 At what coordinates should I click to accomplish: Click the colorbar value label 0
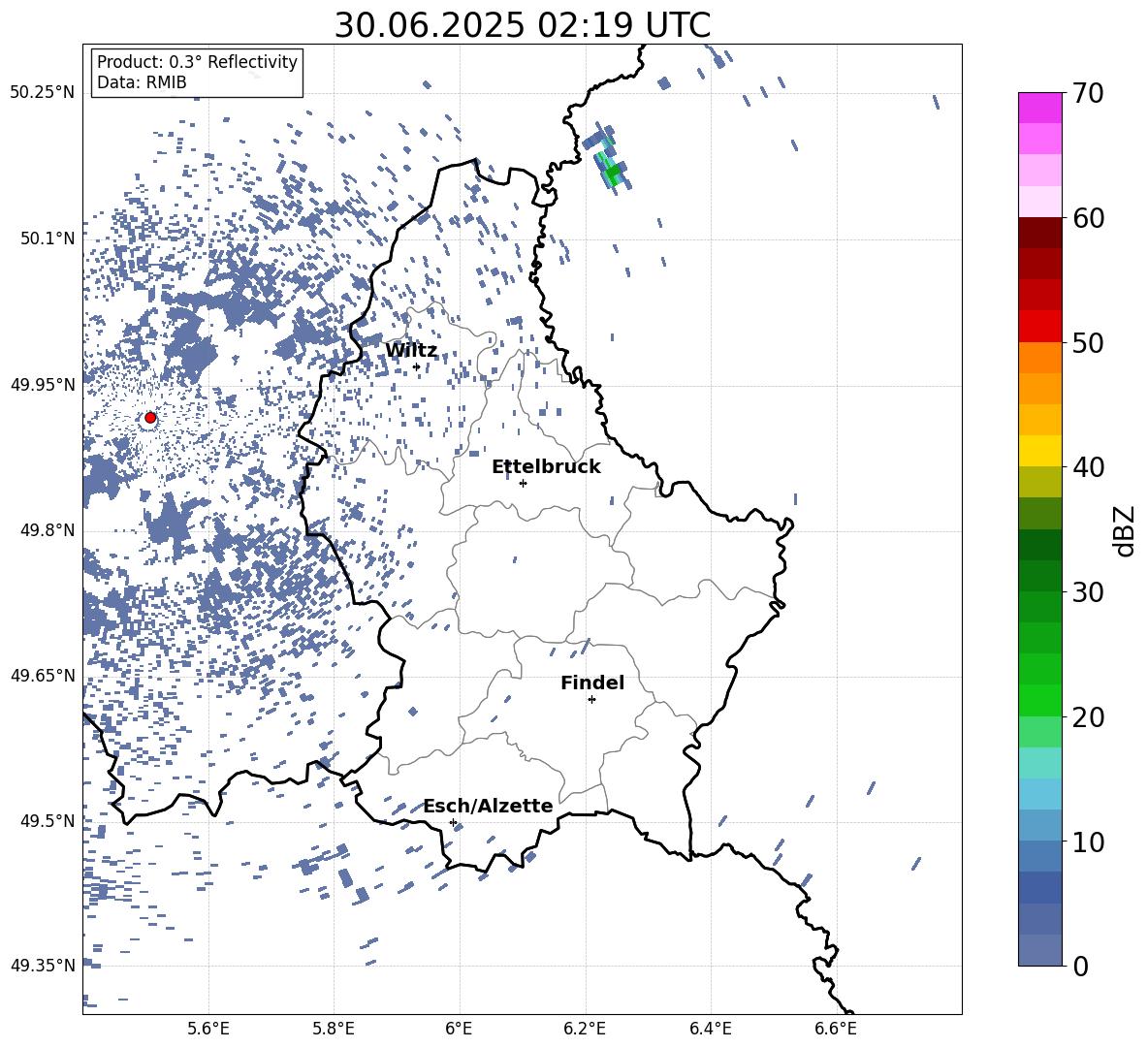1081,967
